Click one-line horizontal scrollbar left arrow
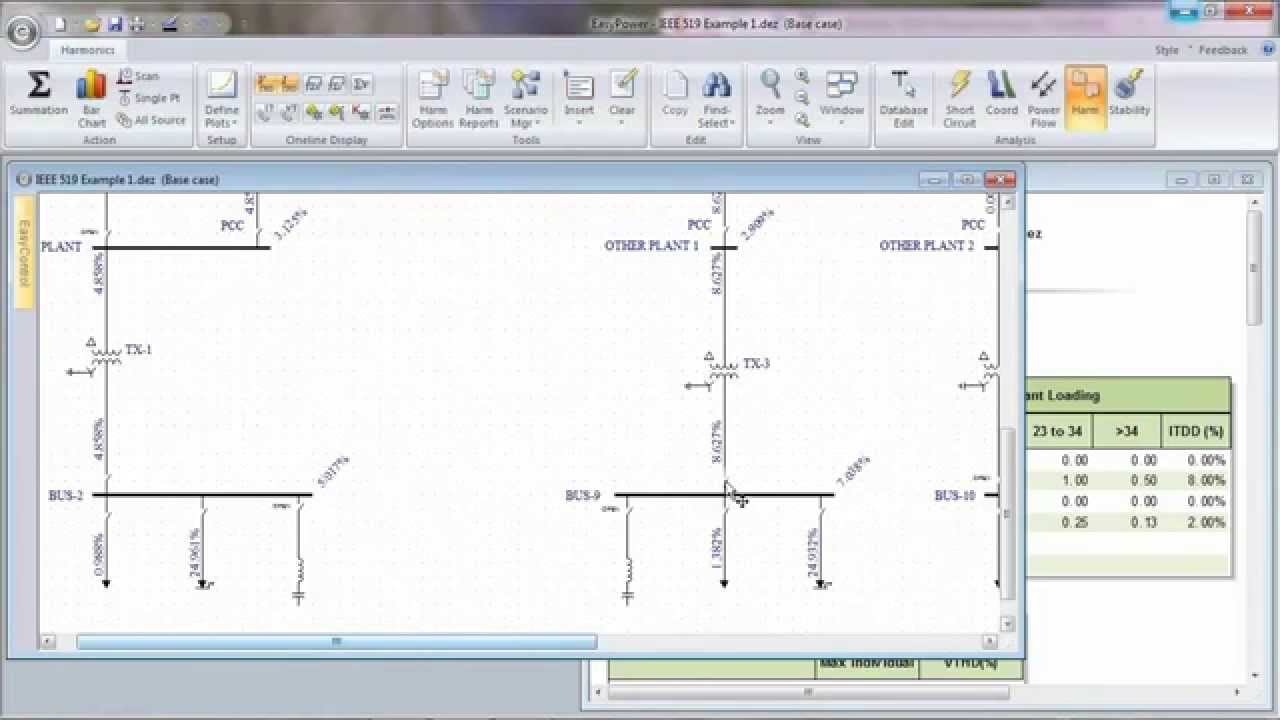 [x=46, y=641]
